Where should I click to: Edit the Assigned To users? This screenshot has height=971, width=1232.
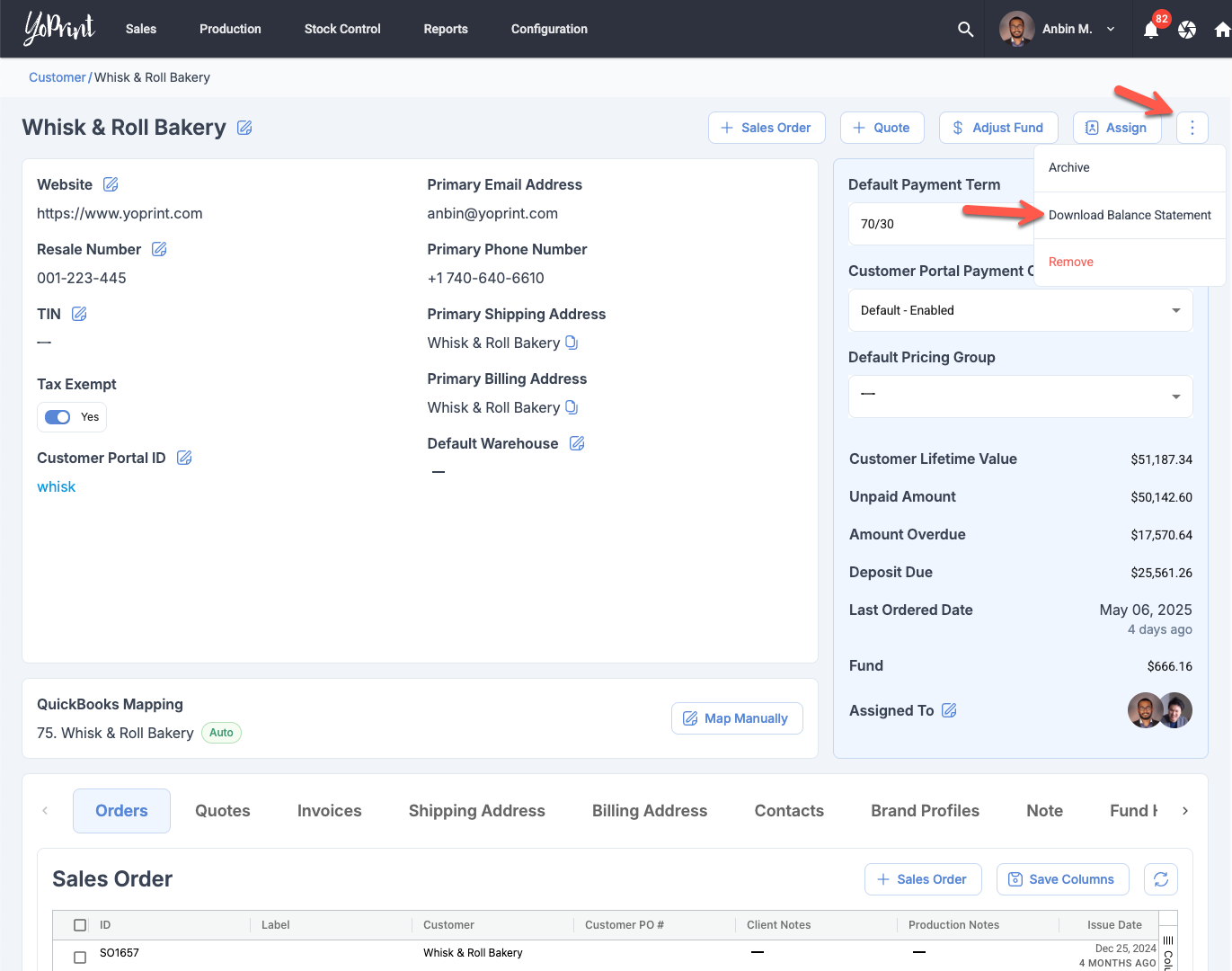949,710
